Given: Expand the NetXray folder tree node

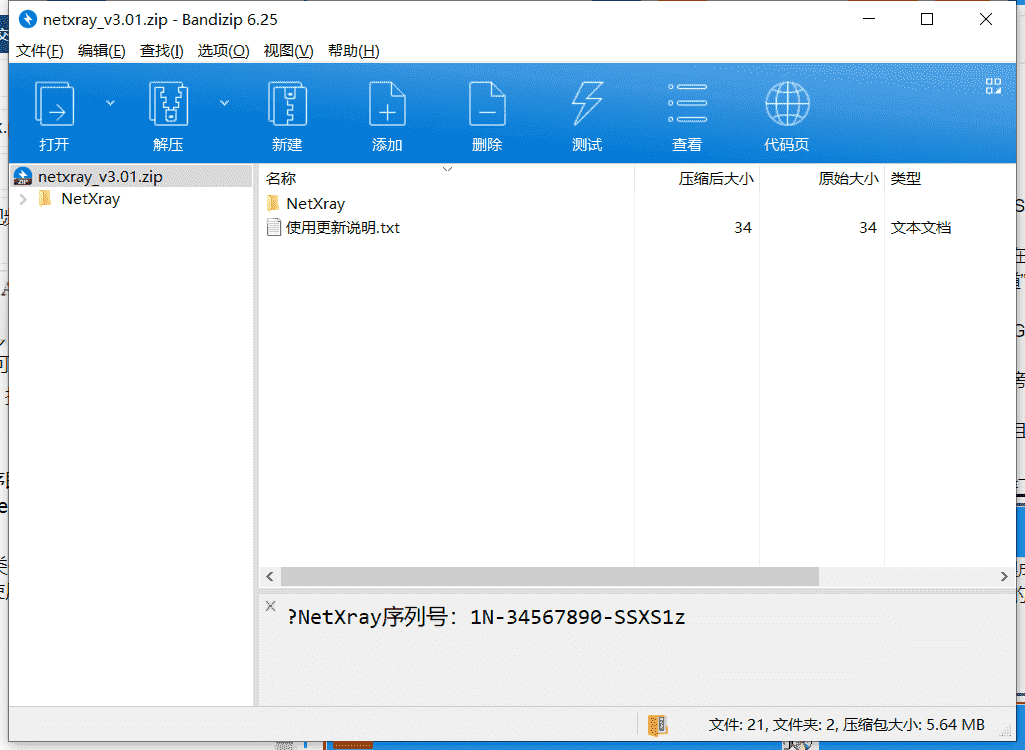Looking at the screenshot, I should click(24, 199).
